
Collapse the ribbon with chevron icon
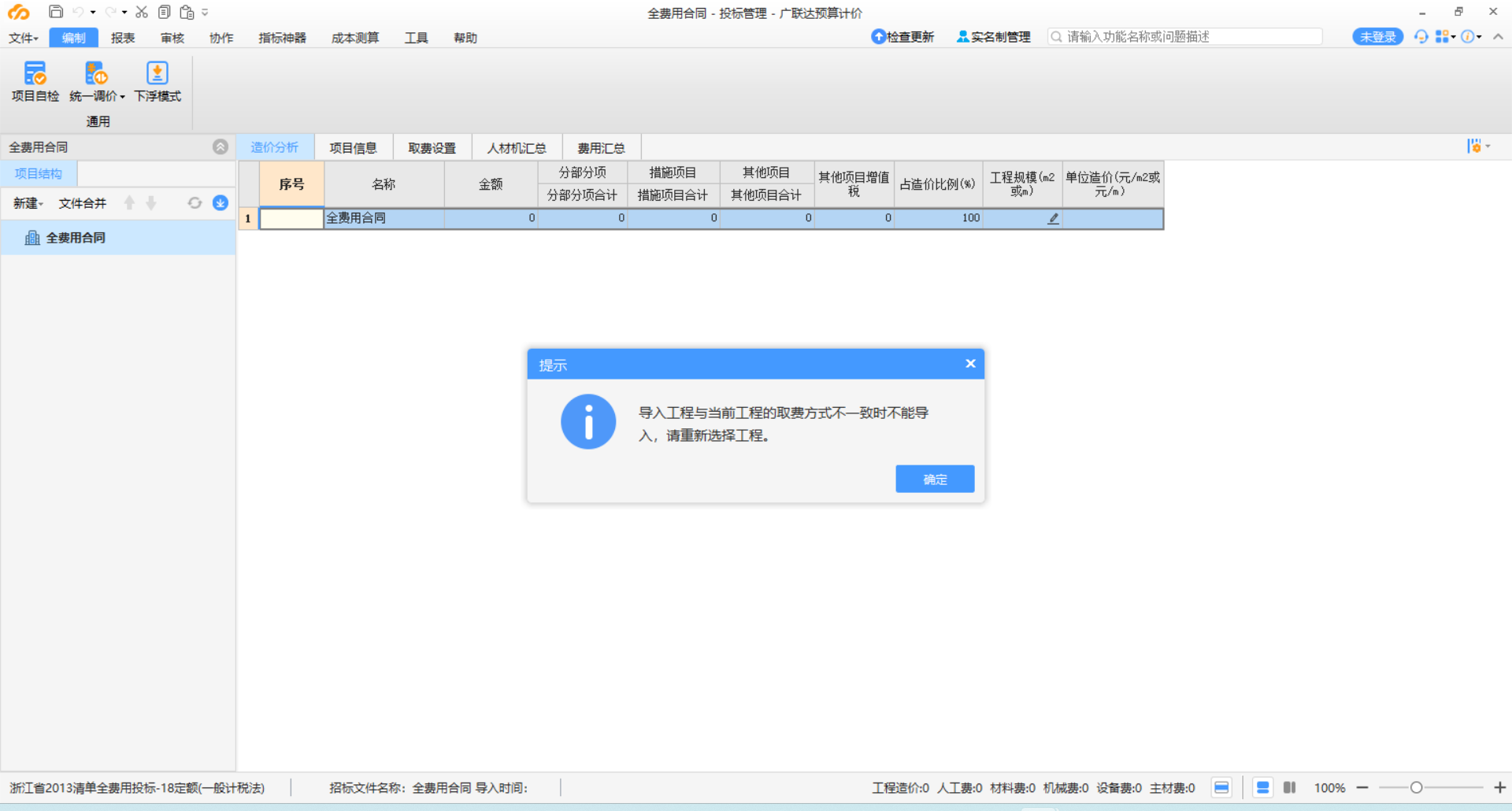point(1498,37)
